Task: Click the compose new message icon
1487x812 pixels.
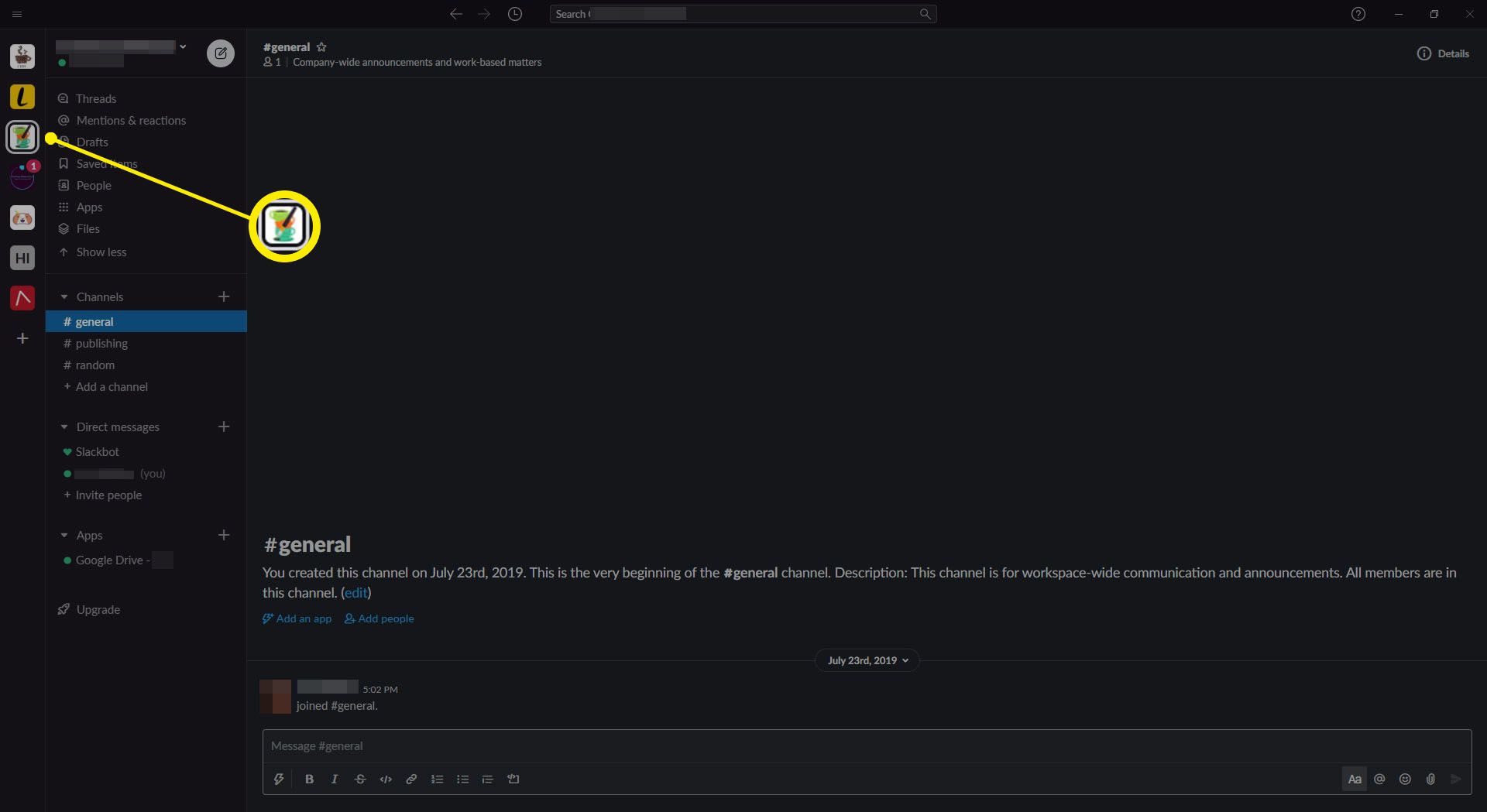Action: pyautogui.click(x=221, y=53)
